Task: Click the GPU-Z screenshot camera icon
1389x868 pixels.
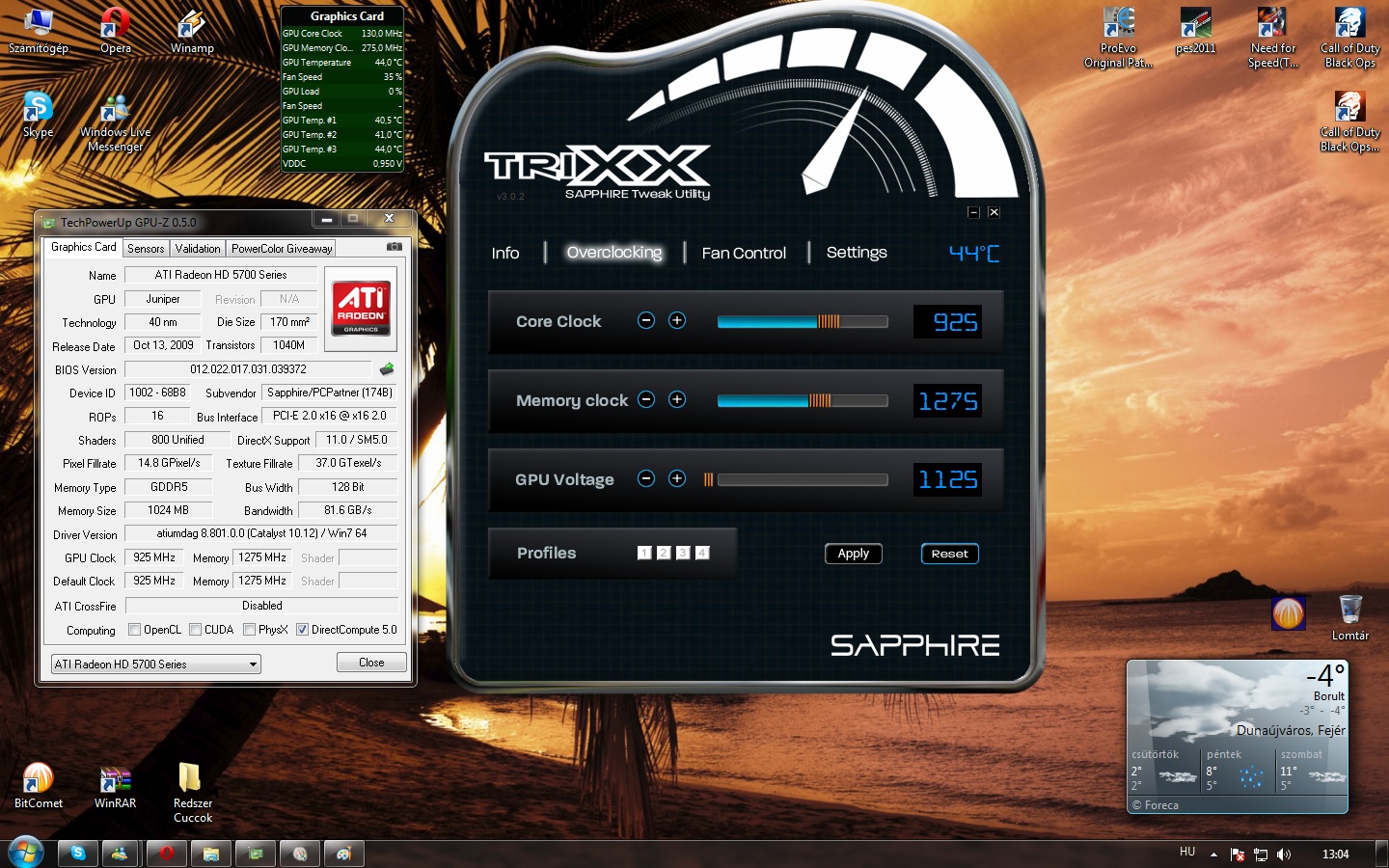Action: tap(394, 247)
